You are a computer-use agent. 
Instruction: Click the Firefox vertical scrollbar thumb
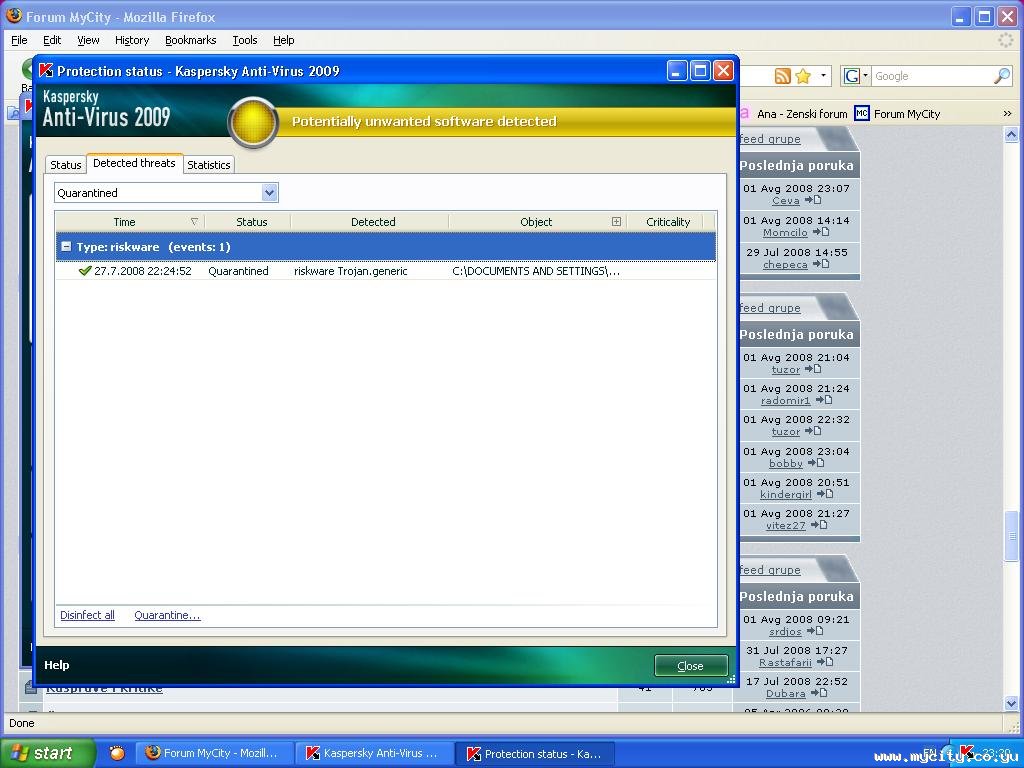click(x=1011, y=536)
